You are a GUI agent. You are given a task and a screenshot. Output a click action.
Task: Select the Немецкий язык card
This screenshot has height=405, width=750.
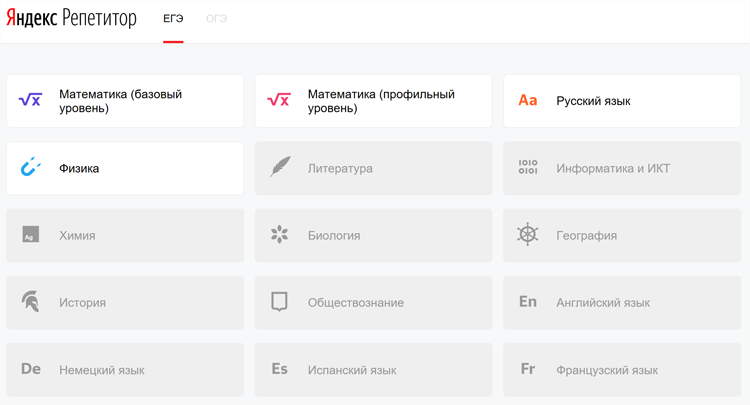click(125, 369)
